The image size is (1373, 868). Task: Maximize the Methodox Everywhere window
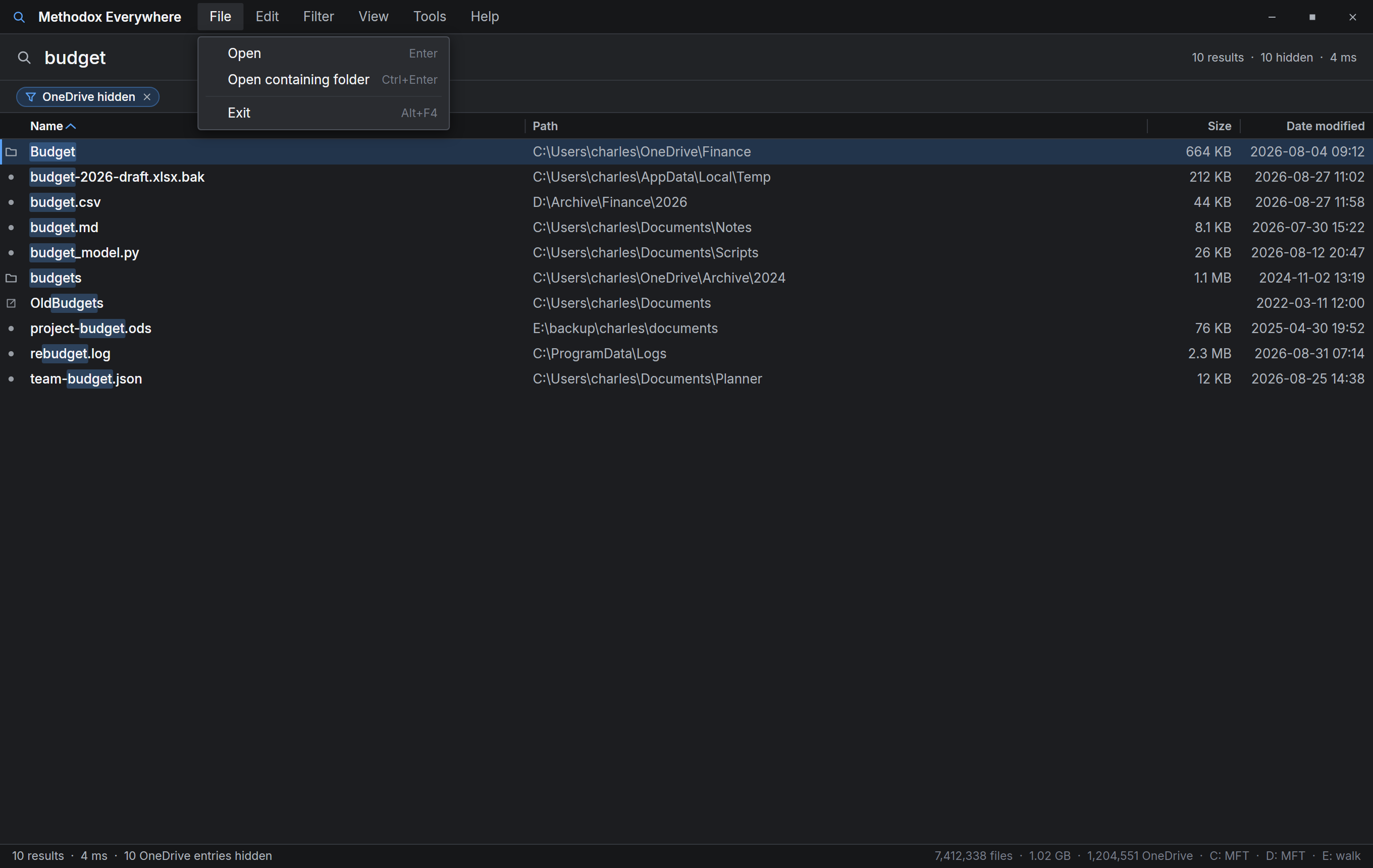pyautogui.click(x=1312, y=17)
